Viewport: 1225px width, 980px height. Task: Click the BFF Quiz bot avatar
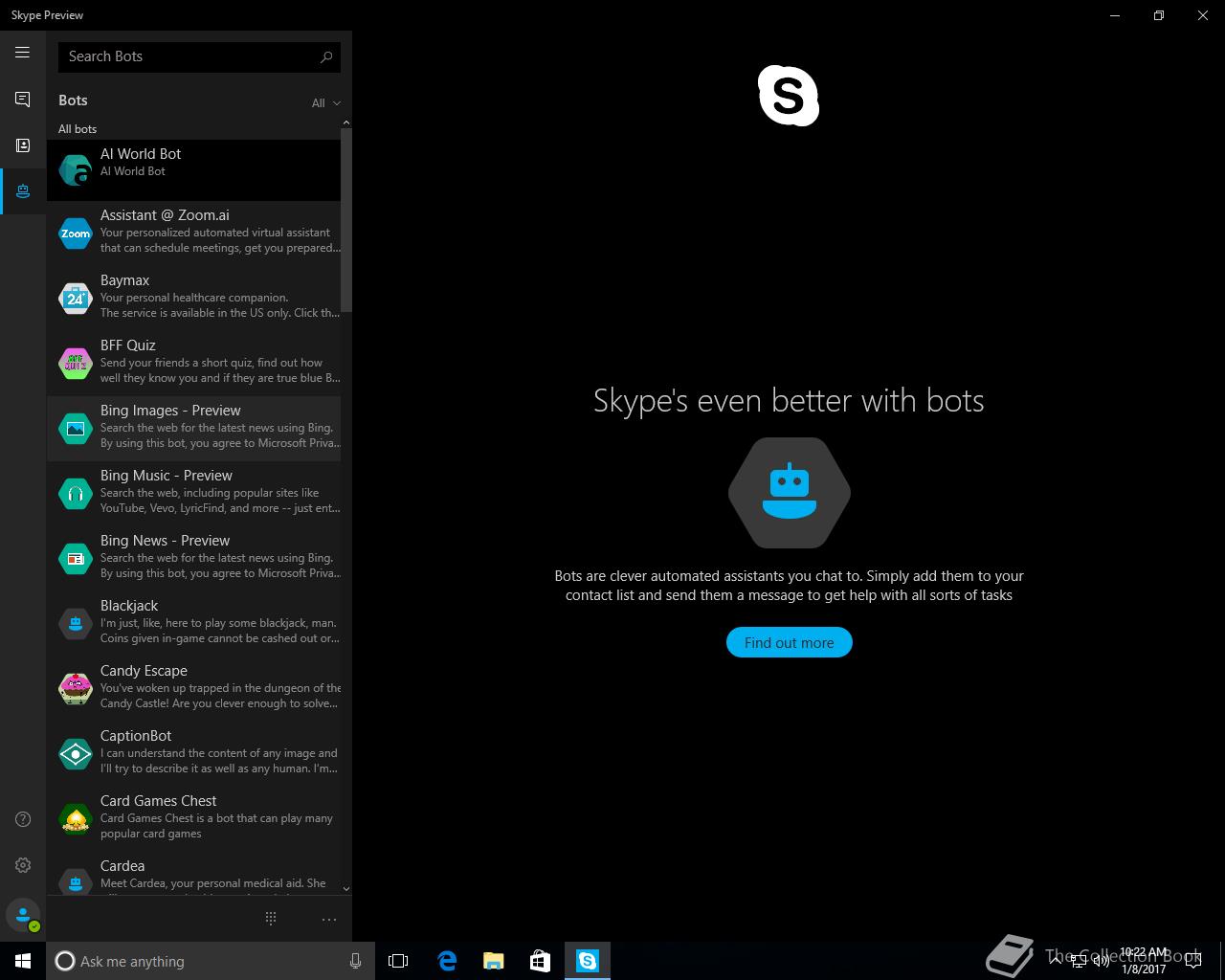click(76, 363)
